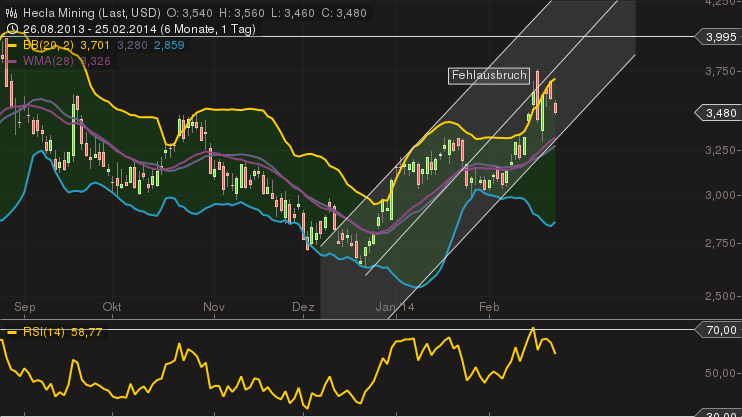Click the clock icon next to date range
The image size is (742, 417).
(12, 29)
